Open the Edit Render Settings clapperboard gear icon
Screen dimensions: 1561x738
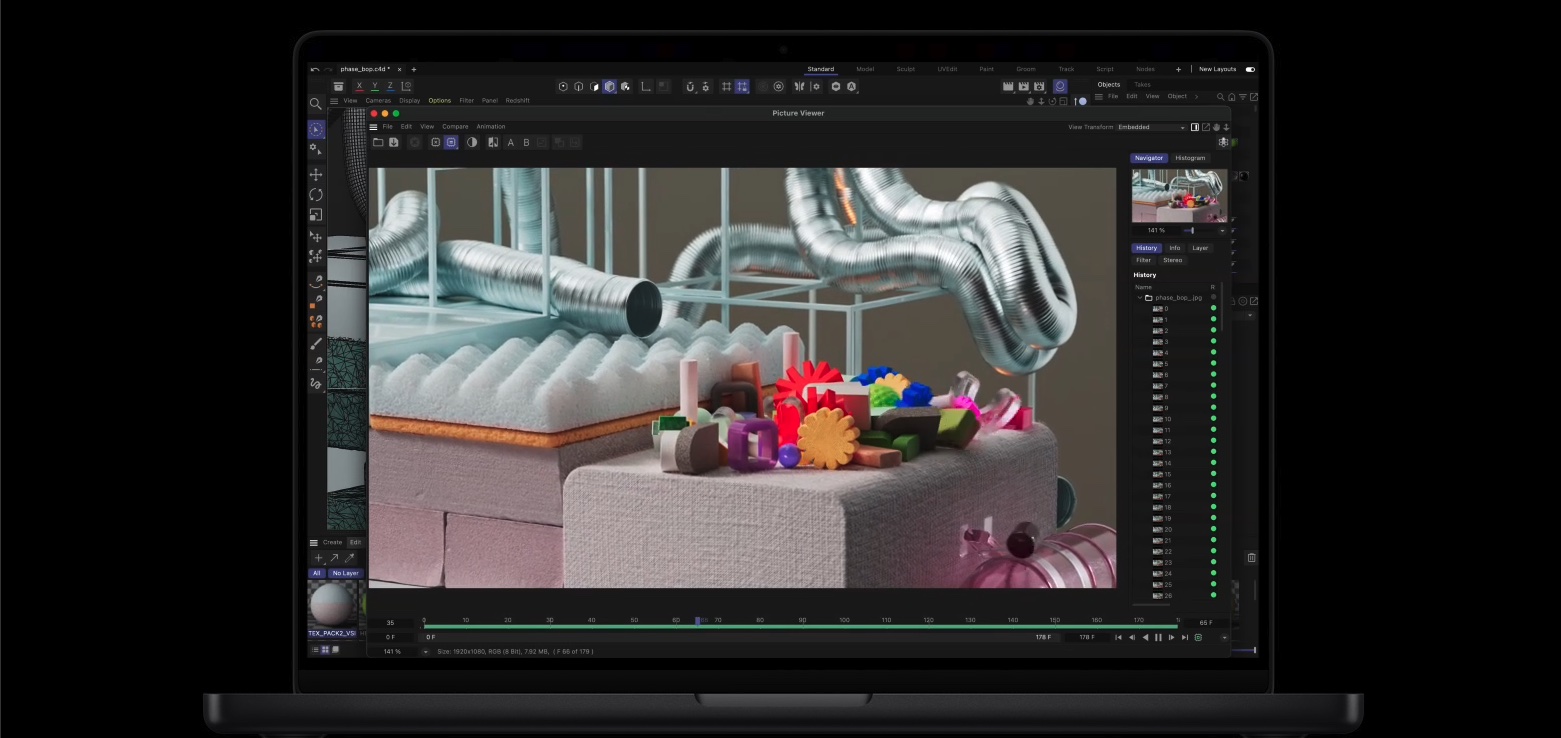pyautogui.click(x=1039, y=87)
